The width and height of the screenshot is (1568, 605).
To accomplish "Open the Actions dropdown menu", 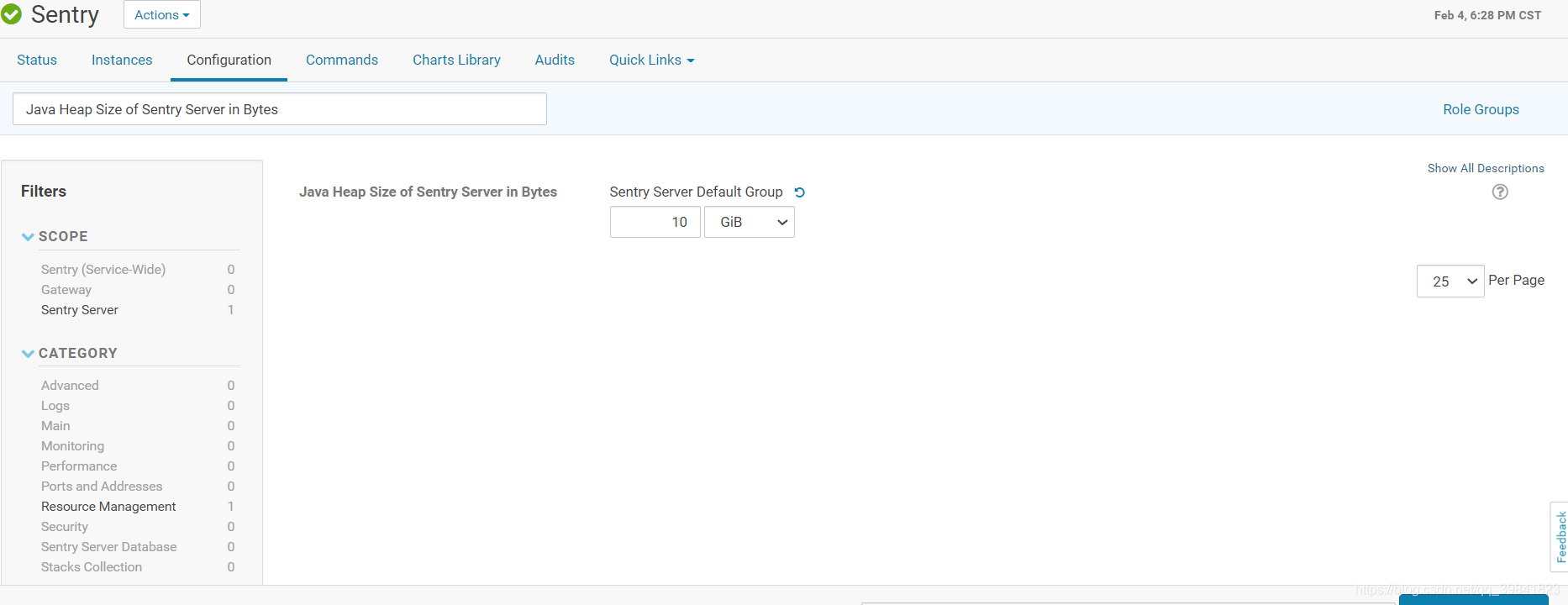I will [x=162, y=15].
